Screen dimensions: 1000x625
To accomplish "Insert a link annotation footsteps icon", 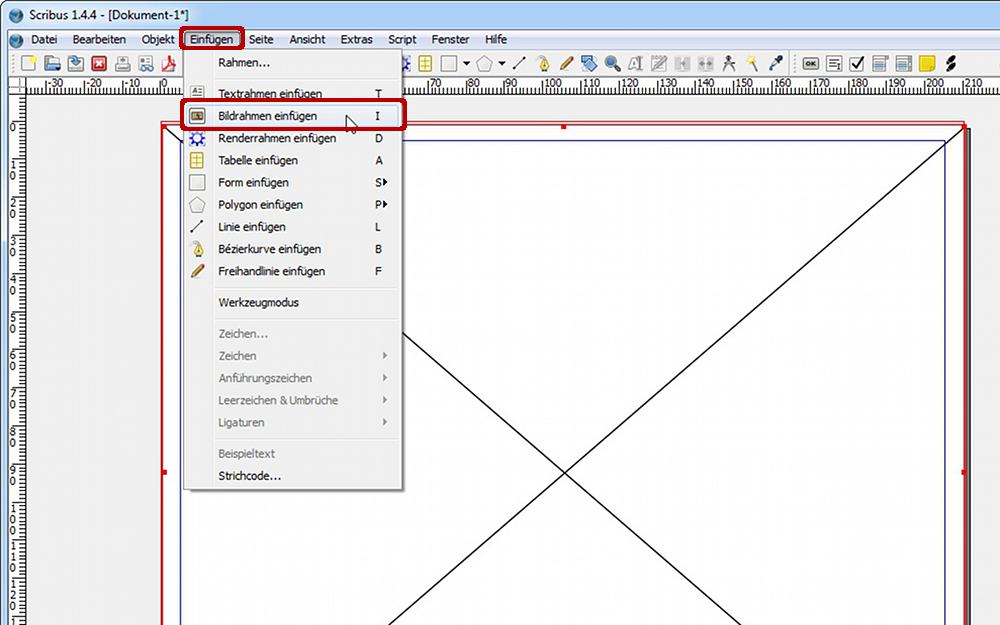I will (x=951, y=63).
